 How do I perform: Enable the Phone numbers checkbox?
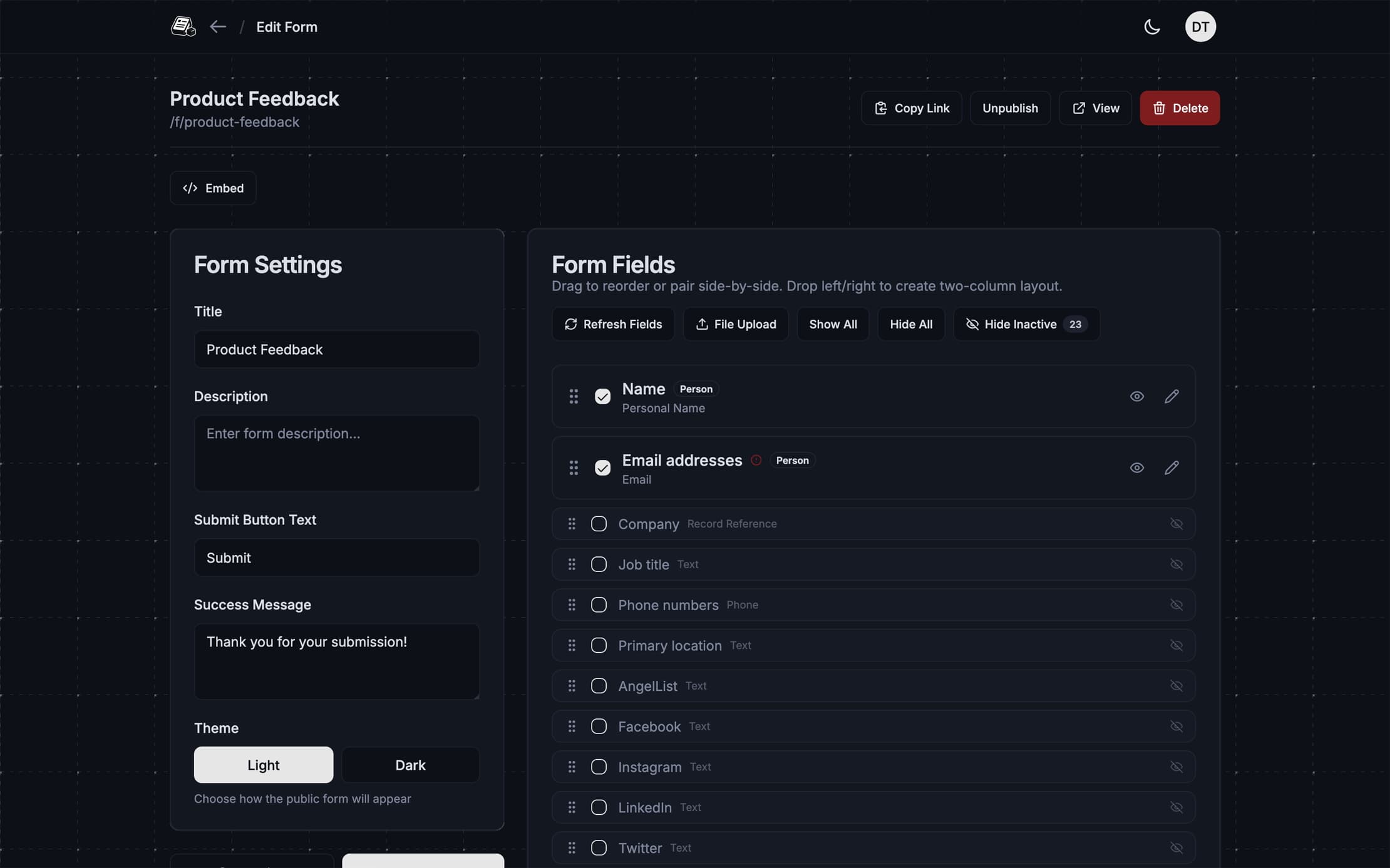tap(599, 605)
